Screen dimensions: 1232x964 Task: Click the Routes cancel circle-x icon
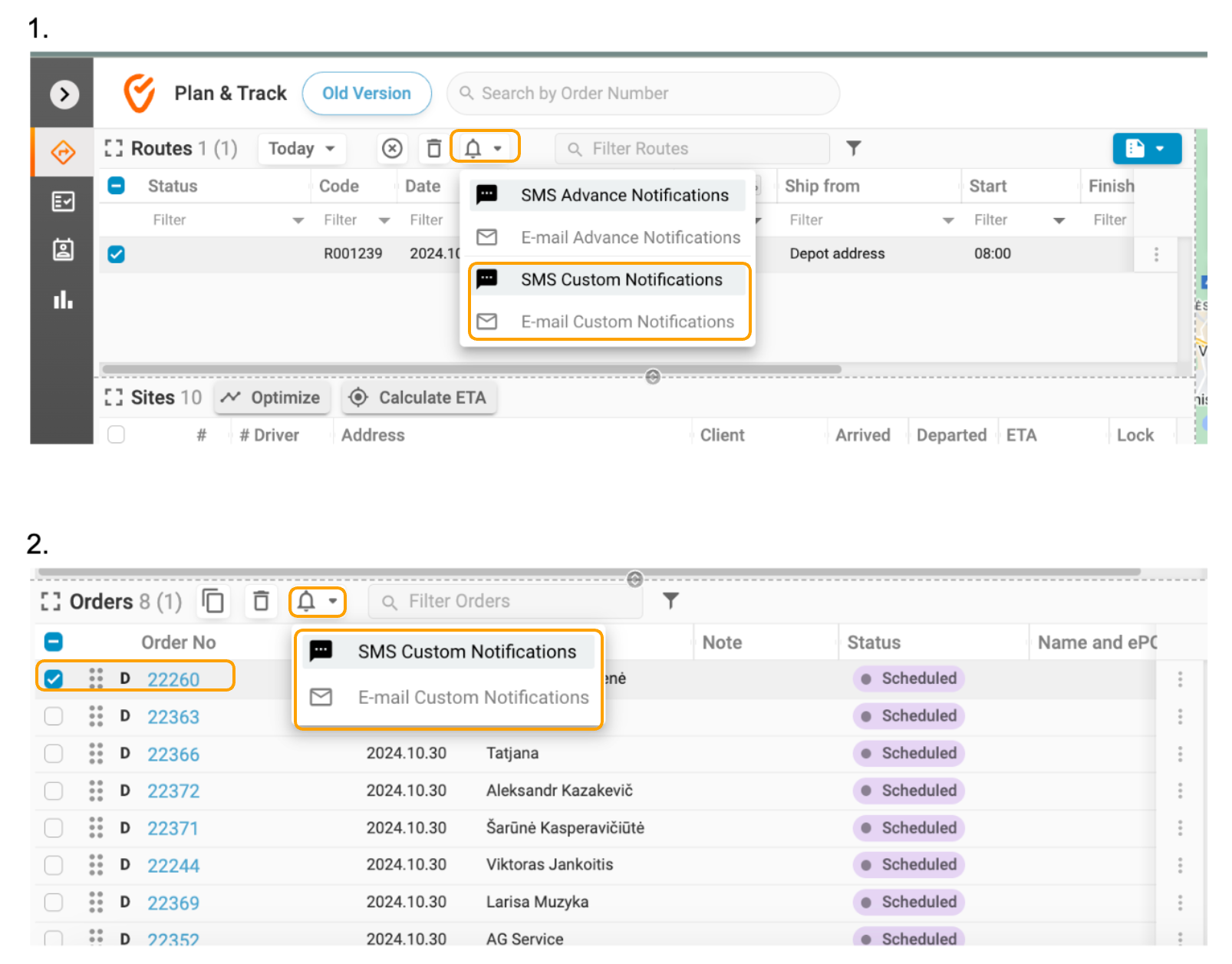tap(392, 148)
